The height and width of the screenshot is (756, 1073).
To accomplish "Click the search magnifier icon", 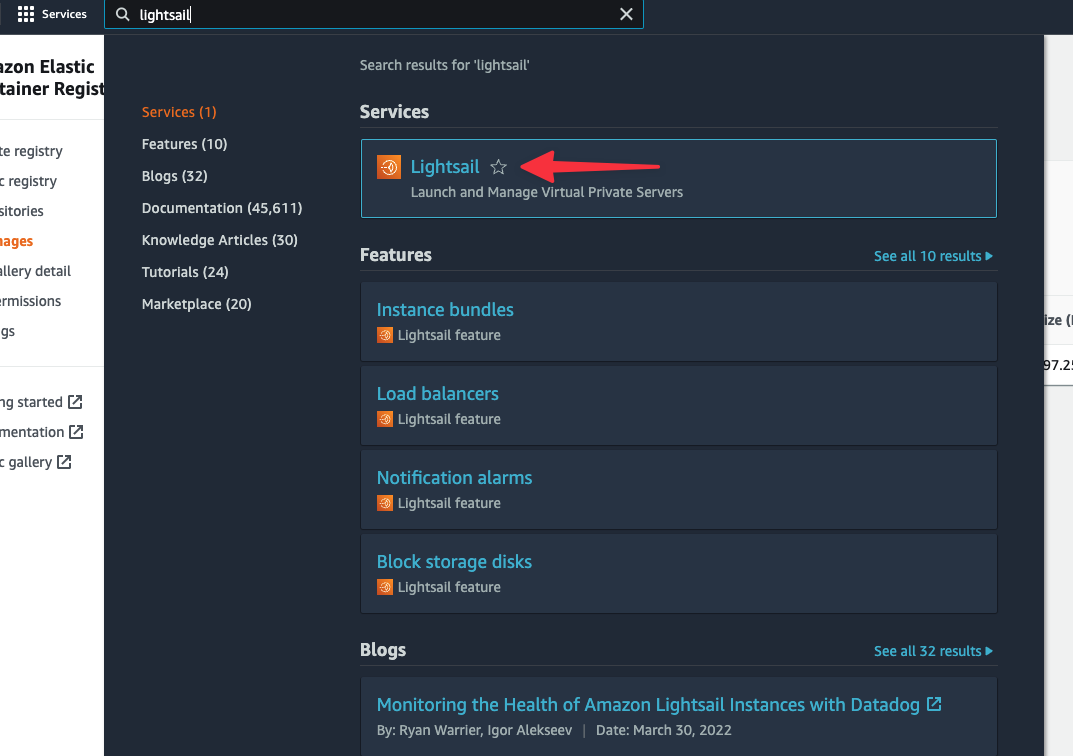I will 122,14.
